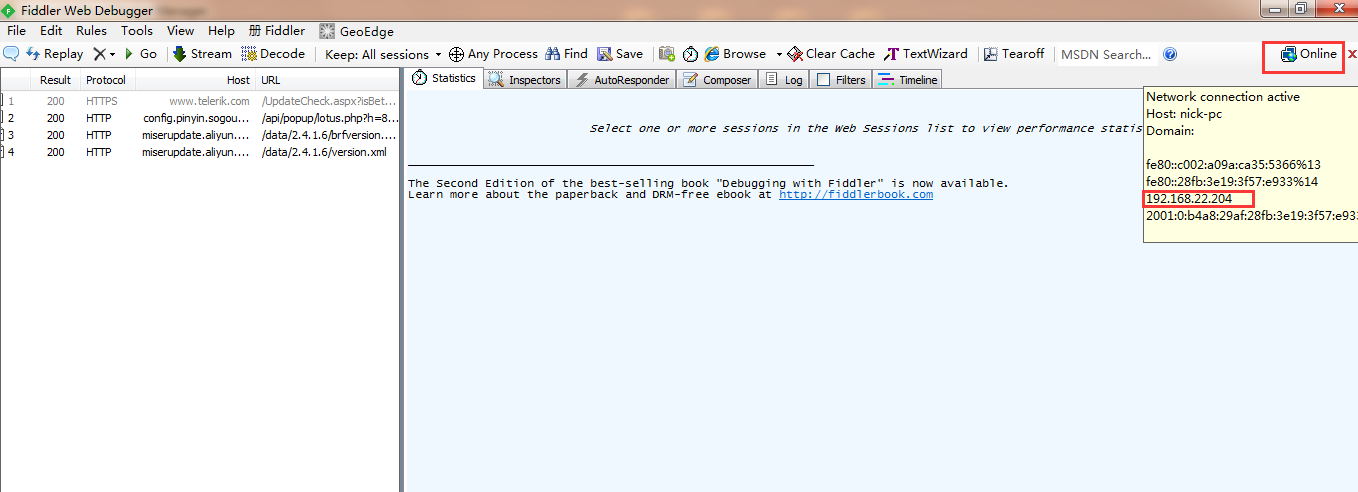Focus the MSDN Search input field
Screen dimensions: 1358x492
click(1106, 54)
